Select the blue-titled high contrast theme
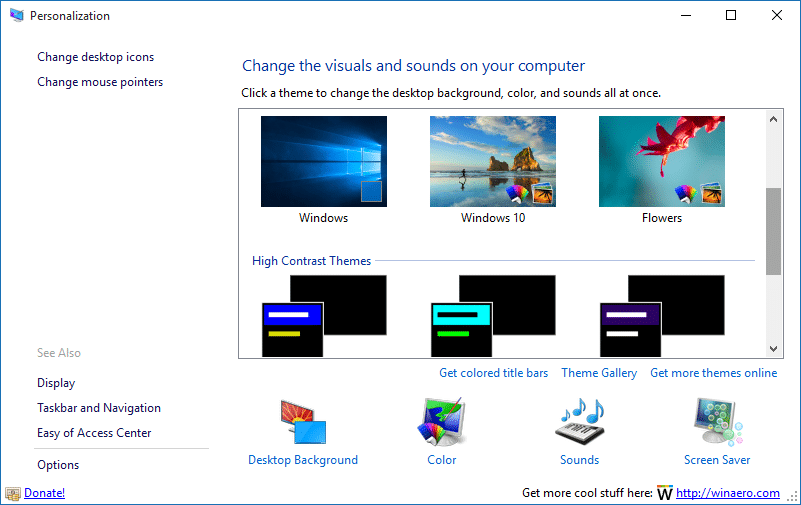The height and width of the screenshot is (505, 801). click(x=324, y=316)
